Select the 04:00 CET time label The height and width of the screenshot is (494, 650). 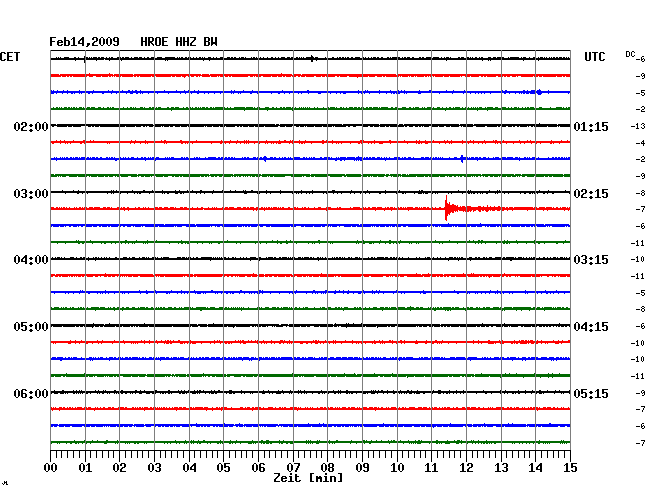point(31,260)
